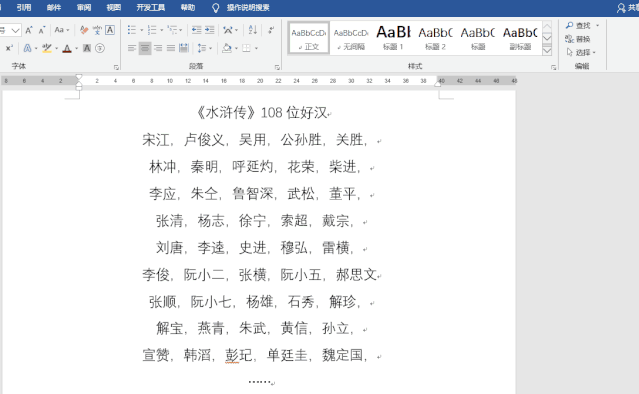Click the first line indent marker on ruler
639x394 pixels.
[79, 77]
